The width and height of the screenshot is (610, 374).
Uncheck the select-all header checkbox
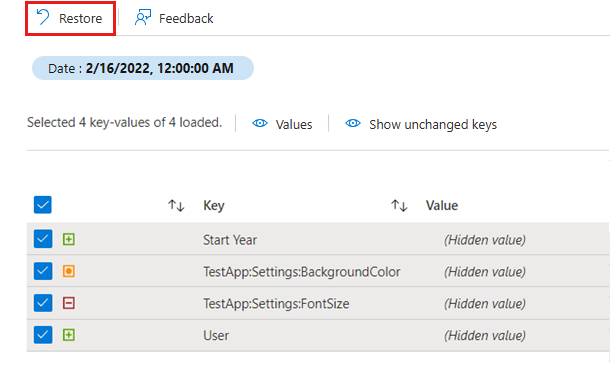[43, 205]
